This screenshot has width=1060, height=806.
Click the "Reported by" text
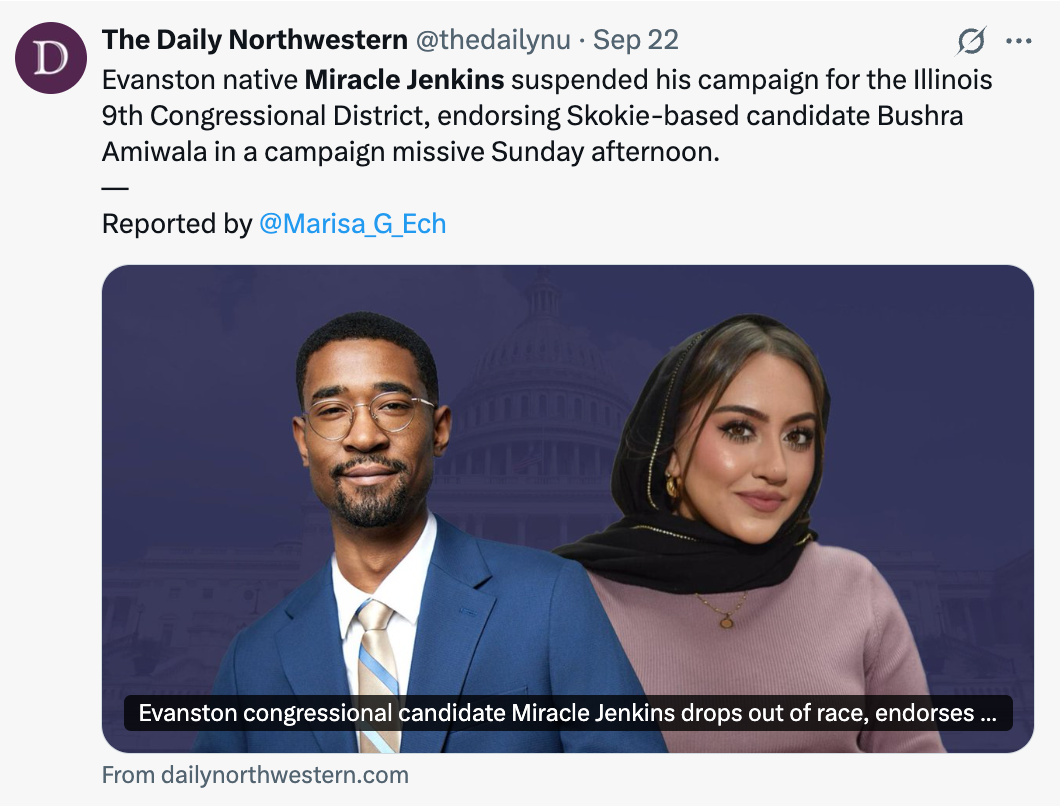[176, 223]
